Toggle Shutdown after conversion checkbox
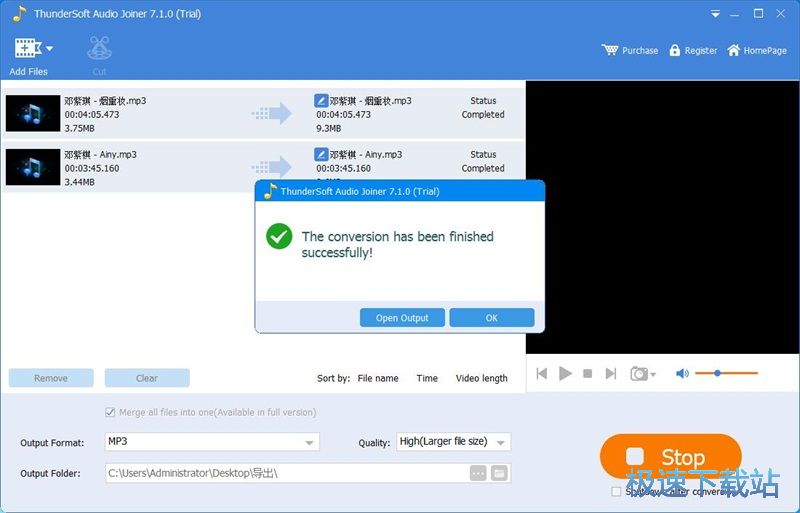The height and width of the screenshot is (513, 800). coord(616,492)
